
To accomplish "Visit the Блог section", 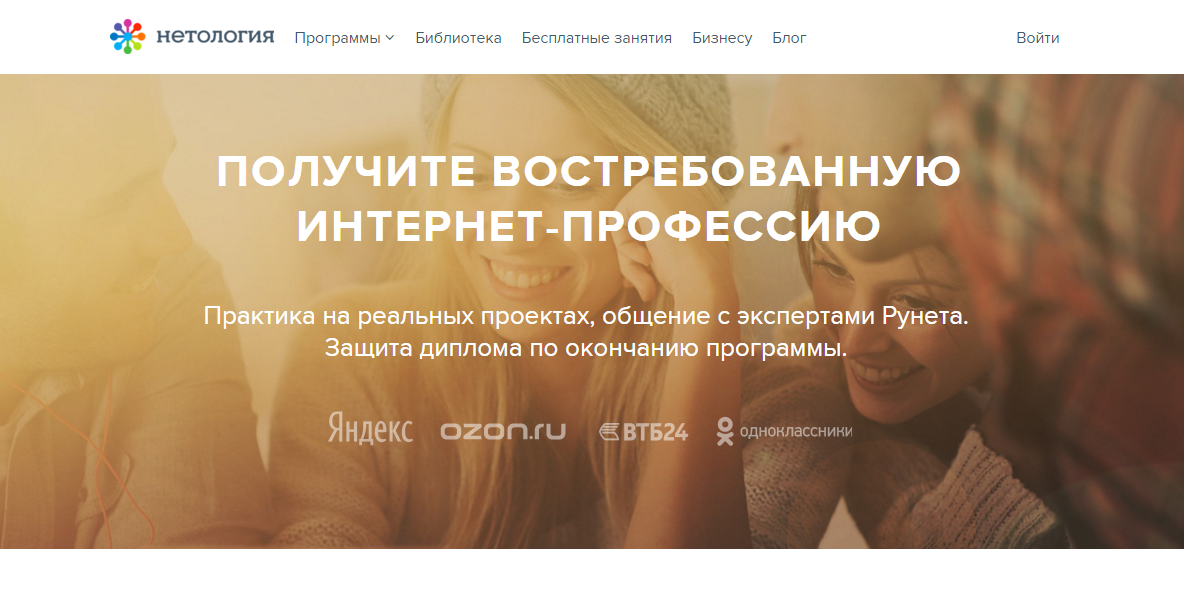I will point(789,38).
